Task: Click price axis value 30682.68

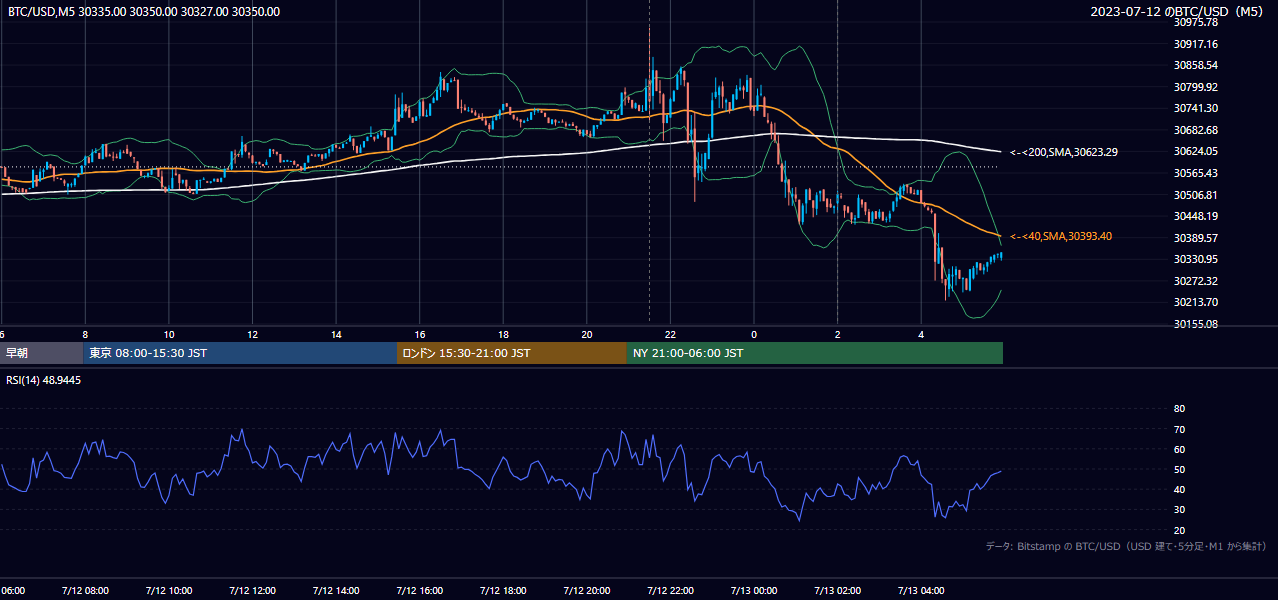Action: pyautogui.click(x=1196, y=130)
